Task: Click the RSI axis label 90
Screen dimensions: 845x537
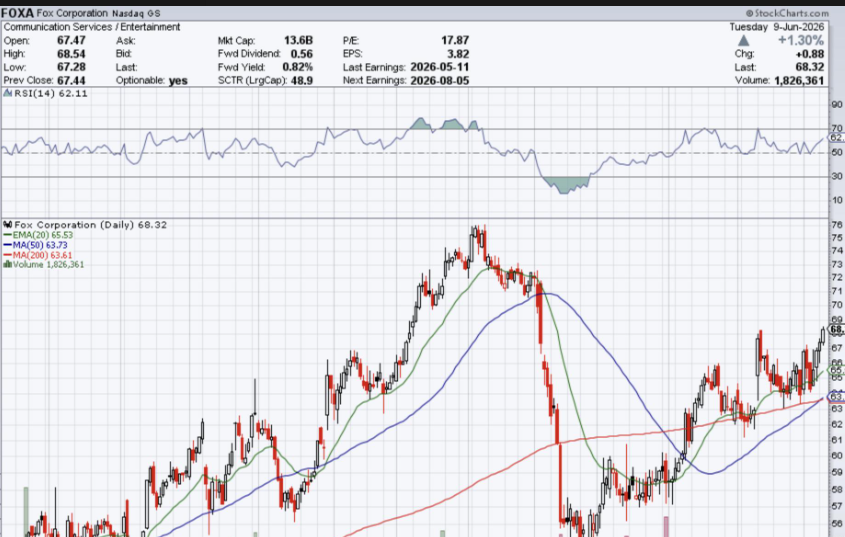Action: (x=836, y=105)
